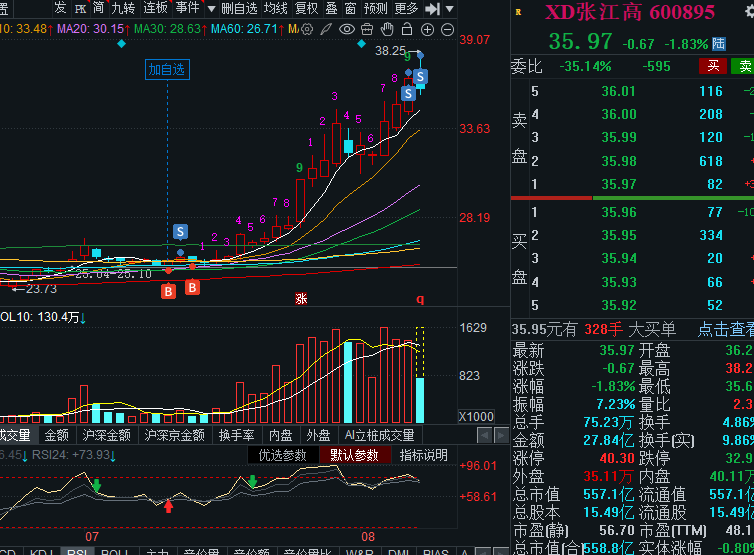Click the 发 toolbar button

[60, 8]
